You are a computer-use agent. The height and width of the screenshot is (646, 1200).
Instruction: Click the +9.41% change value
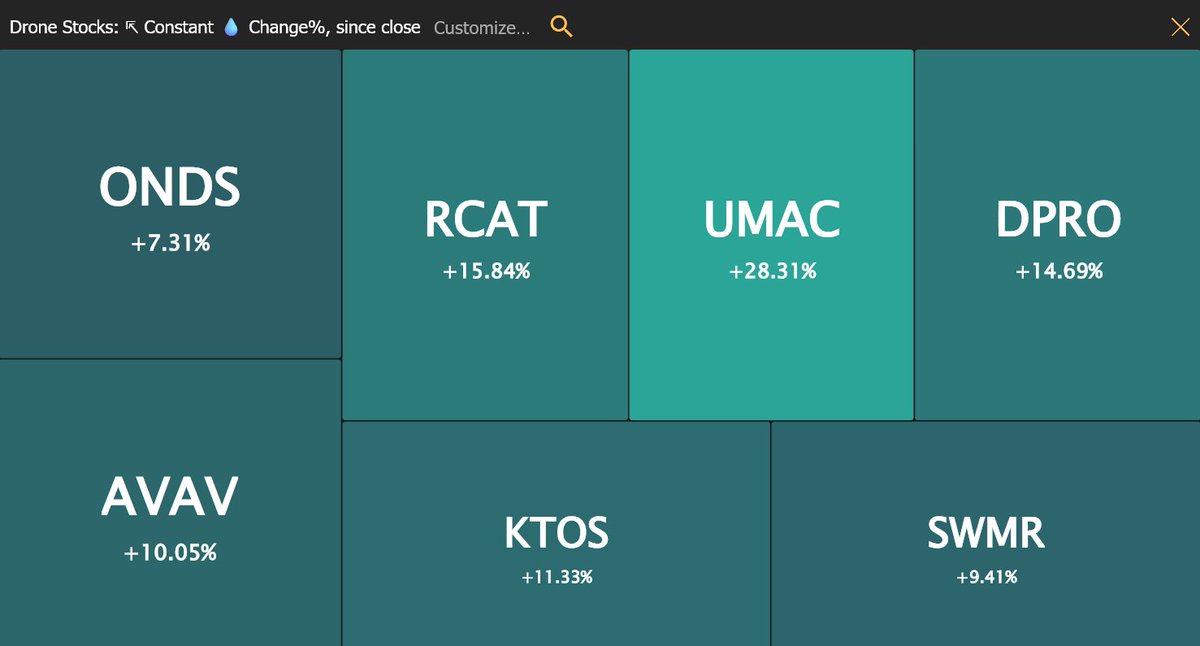coord(986,577)
